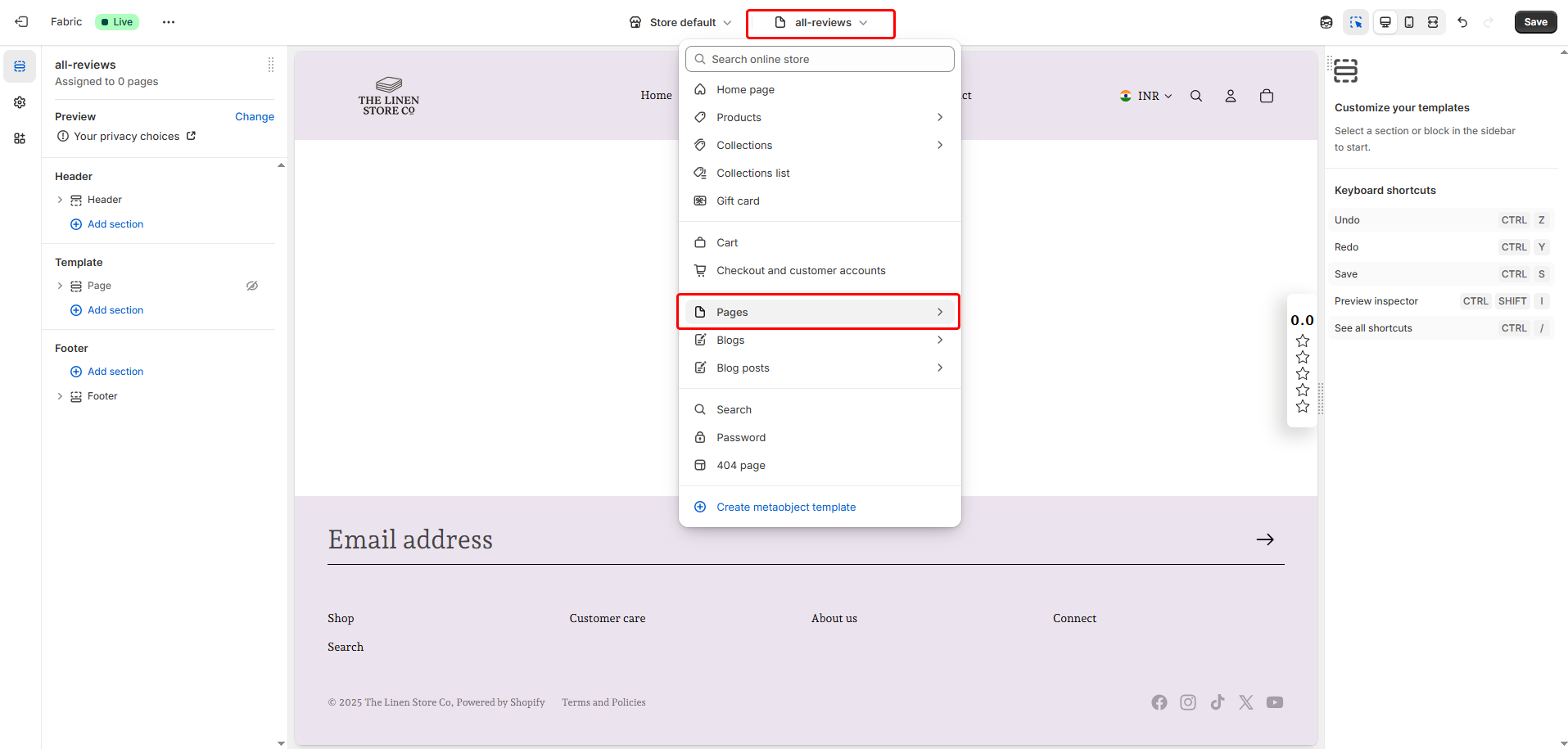Open the all-reviews template dropdown

click(820, 23)
